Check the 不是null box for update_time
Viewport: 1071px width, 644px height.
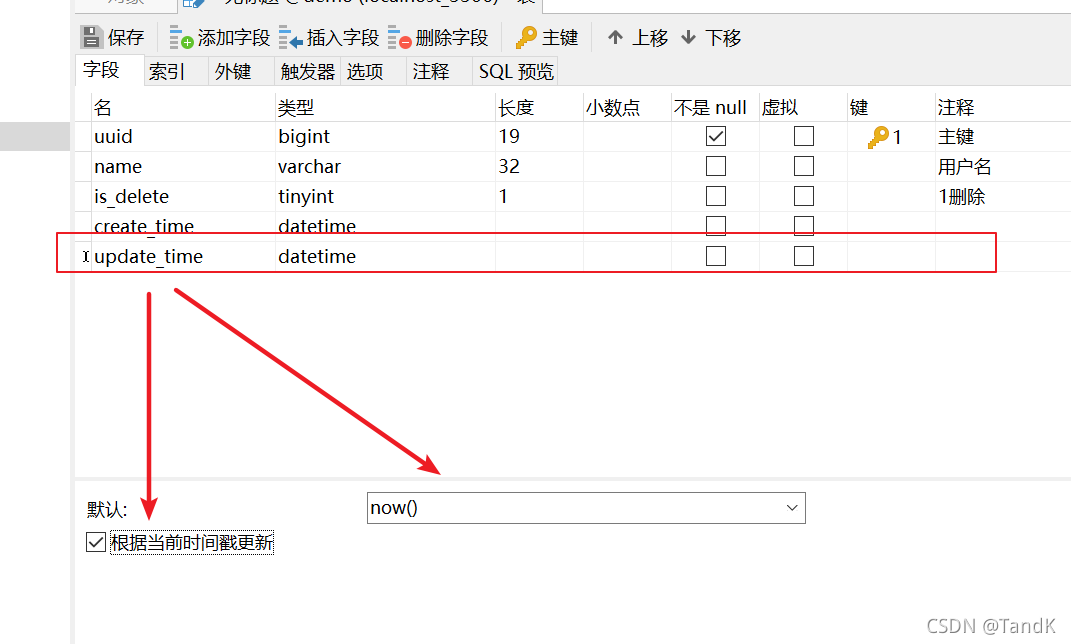pyautogui.click(x=715, y=256)
